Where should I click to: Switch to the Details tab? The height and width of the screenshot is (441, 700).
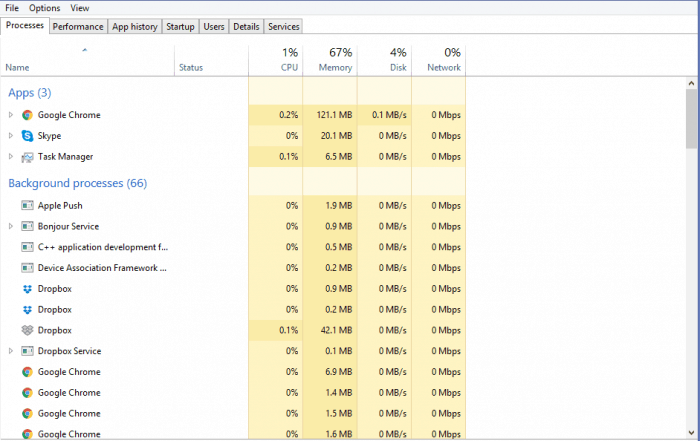246,27
